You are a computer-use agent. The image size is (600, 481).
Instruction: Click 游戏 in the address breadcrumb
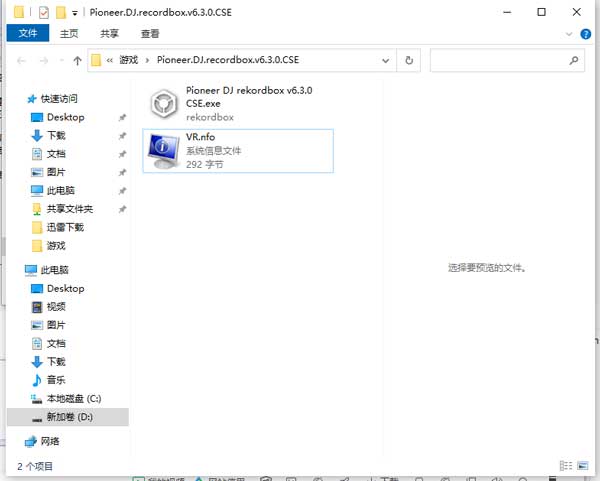[x=128, y=60]
